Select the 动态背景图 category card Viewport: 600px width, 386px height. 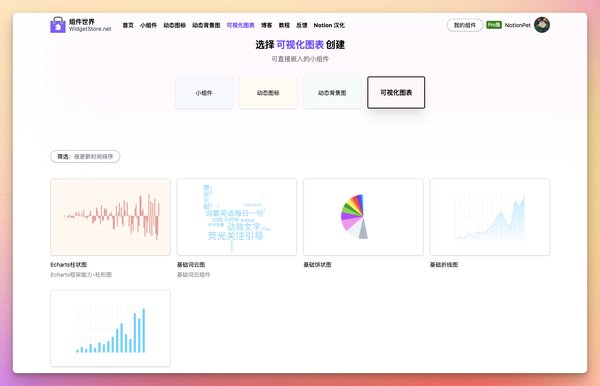[332, 93]
